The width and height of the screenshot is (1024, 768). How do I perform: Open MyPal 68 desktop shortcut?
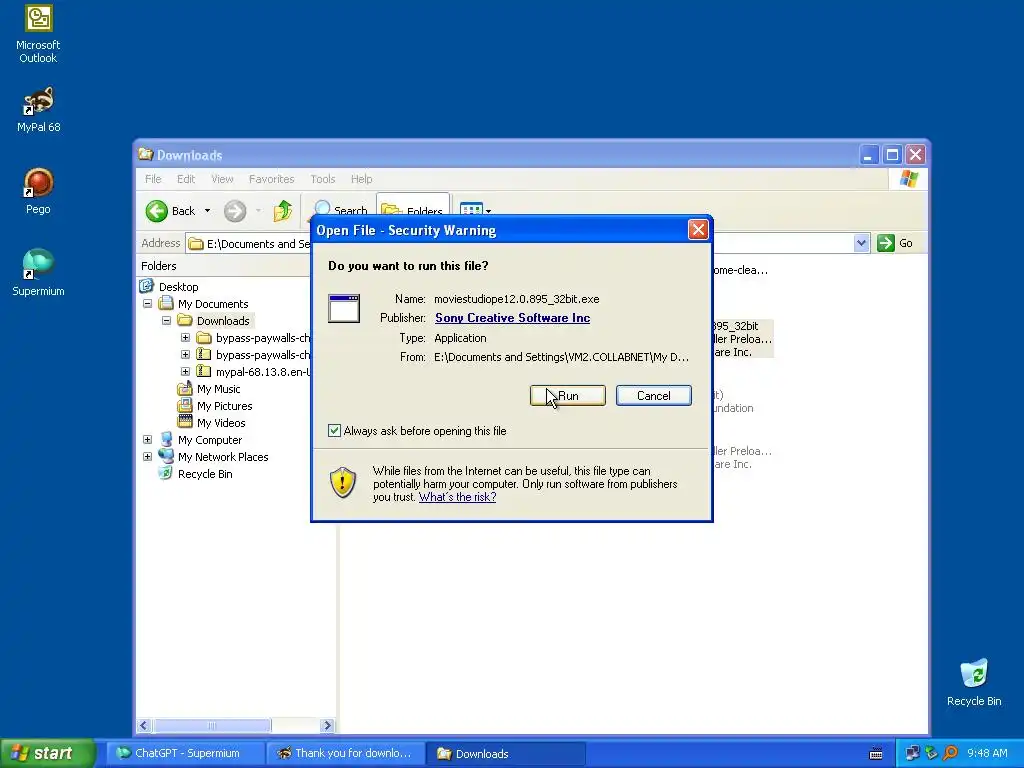38,110
